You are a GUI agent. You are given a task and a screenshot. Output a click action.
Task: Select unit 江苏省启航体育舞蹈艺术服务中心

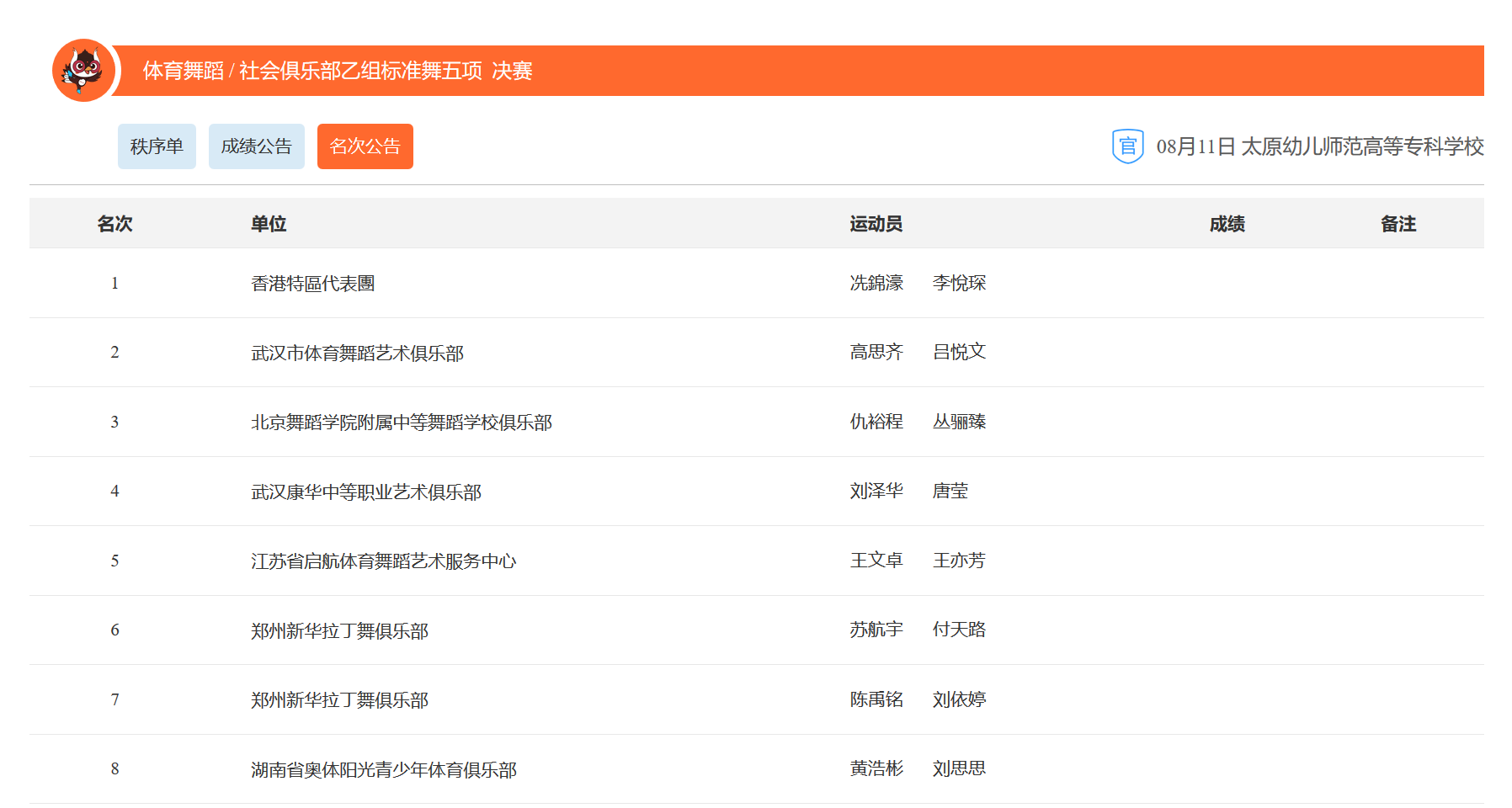click(384, 561)
